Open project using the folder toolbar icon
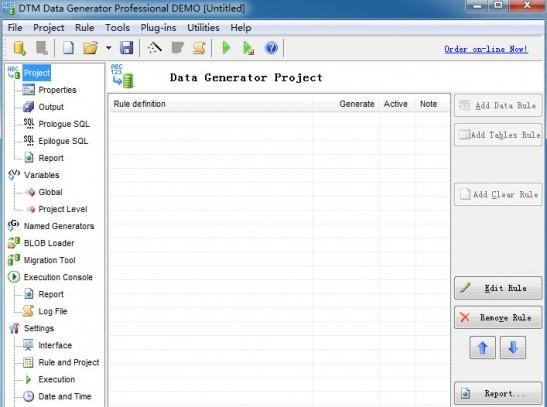Image resolution: width=547 pixels, height=407 pixels. tap(90, 48)
